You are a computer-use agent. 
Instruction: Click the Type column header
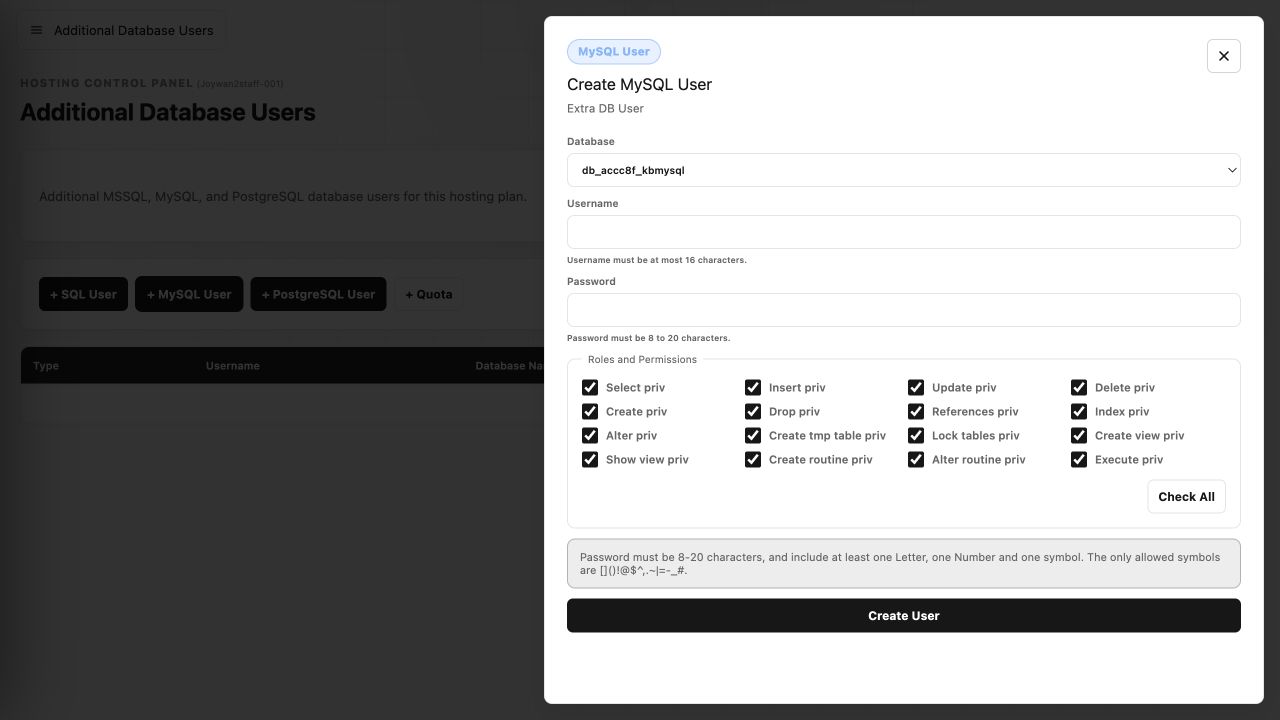tap(46, 366)
